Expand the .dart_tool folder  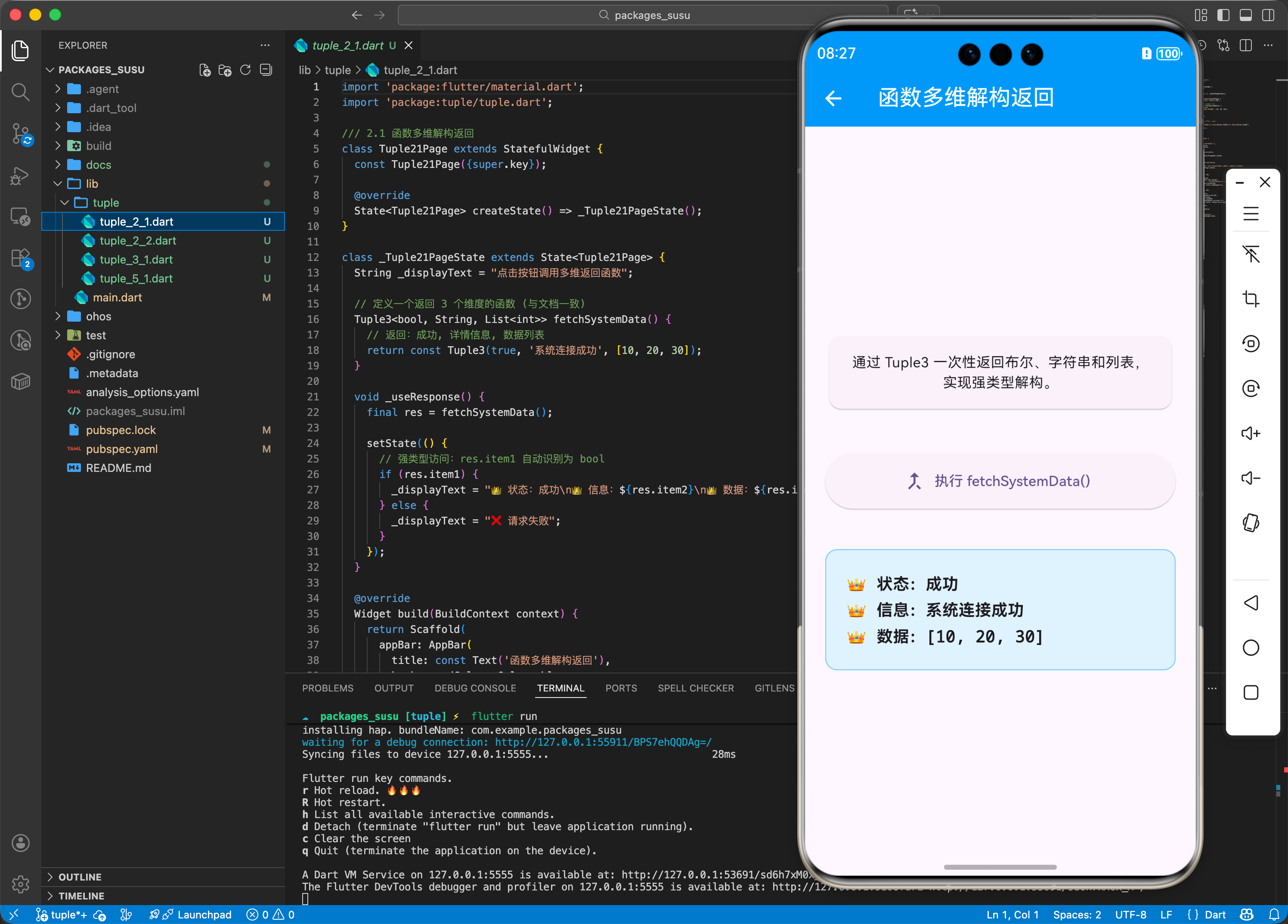164,108
